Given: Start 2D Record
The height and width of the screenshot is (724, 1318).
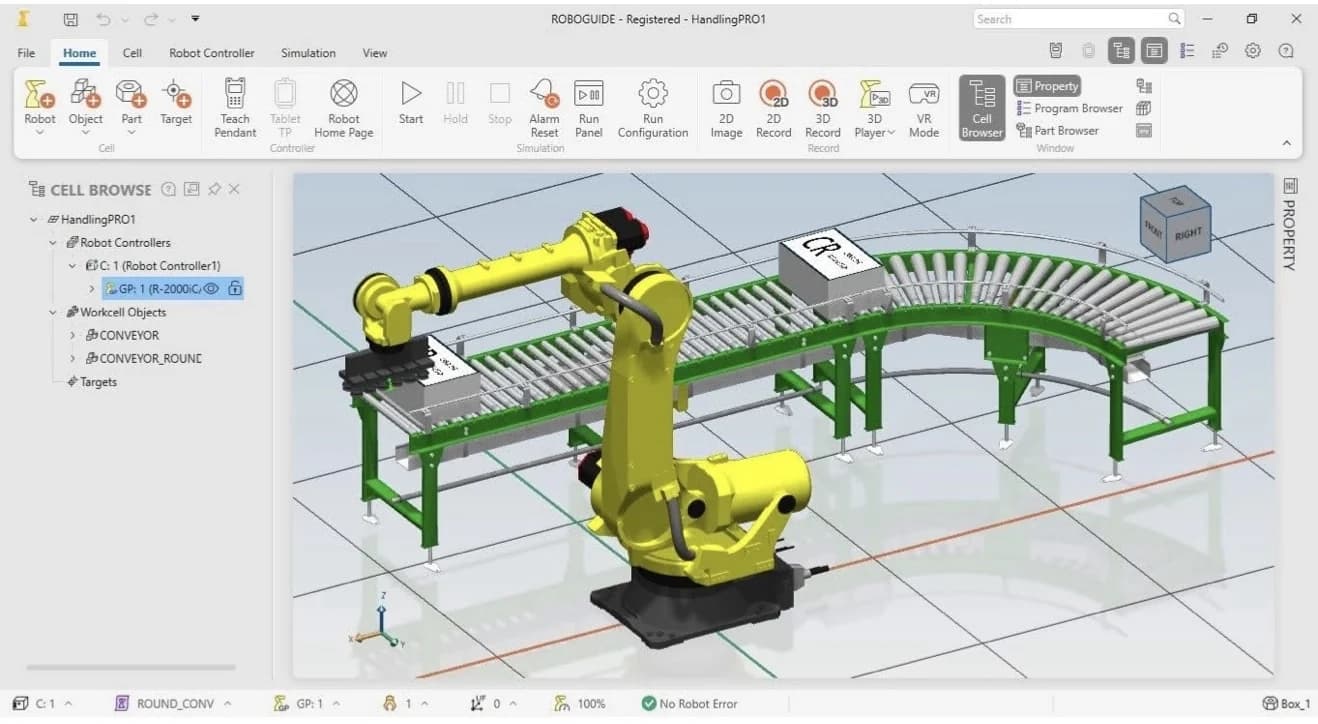Looking at the screenshot, I should coord(773,108).
